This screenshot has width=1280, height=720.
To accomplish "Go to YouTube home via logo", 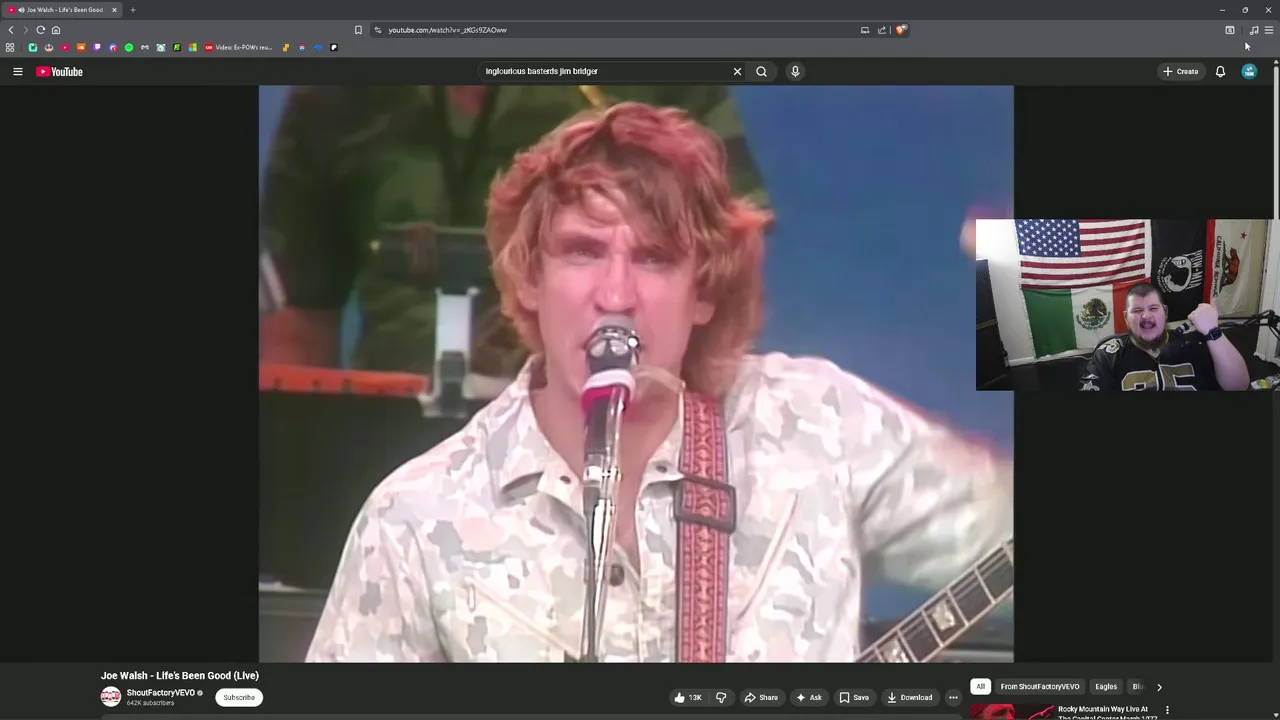I will 60,71.
